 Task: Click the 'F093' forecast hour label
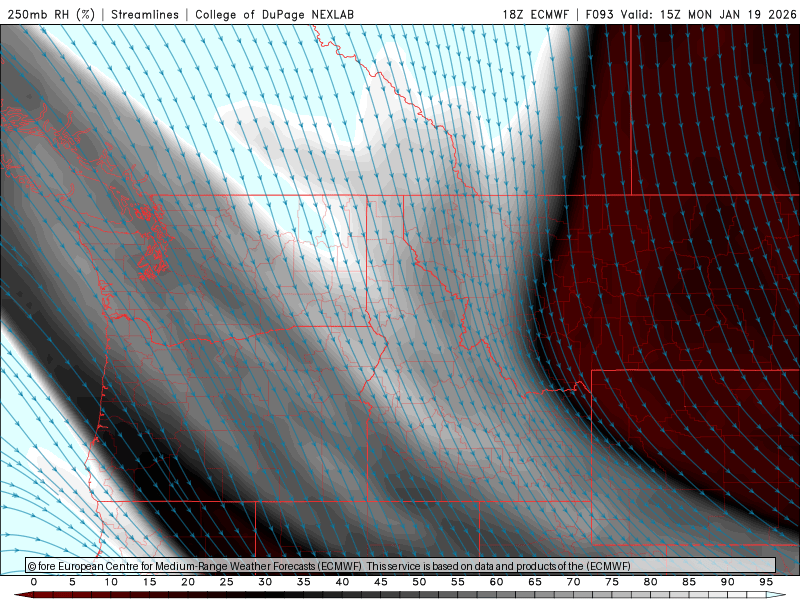(600, 14)
